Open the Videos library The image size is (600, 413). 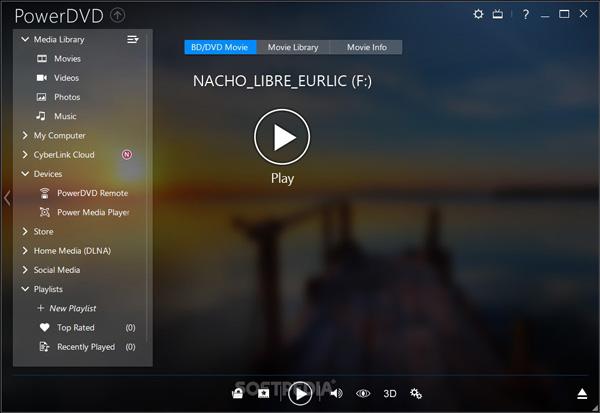(x=58, y=78)
